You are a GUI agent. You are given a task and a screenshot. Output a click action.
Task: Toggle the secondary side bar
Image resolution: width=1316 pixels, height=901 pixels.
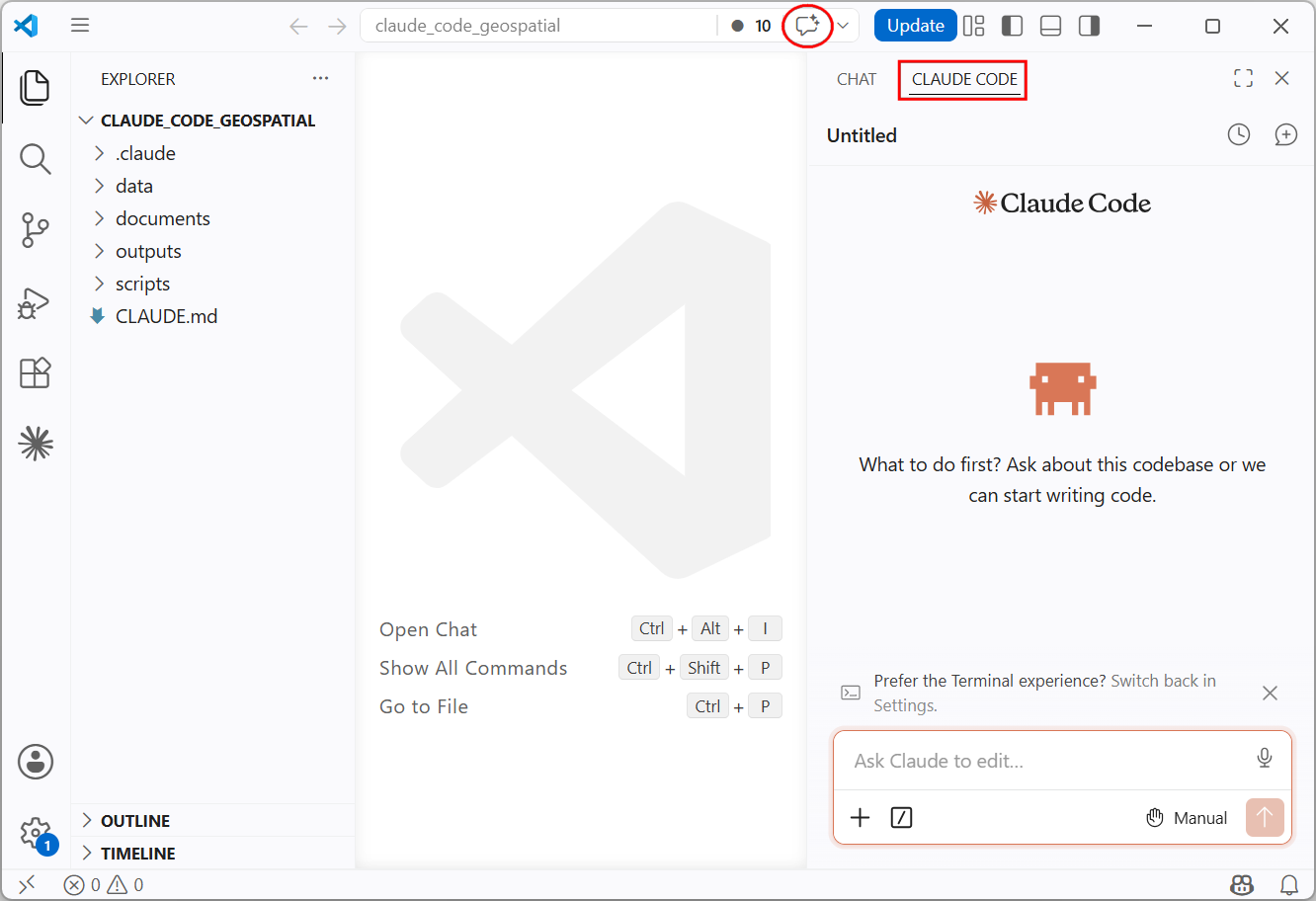point(1090,26)
